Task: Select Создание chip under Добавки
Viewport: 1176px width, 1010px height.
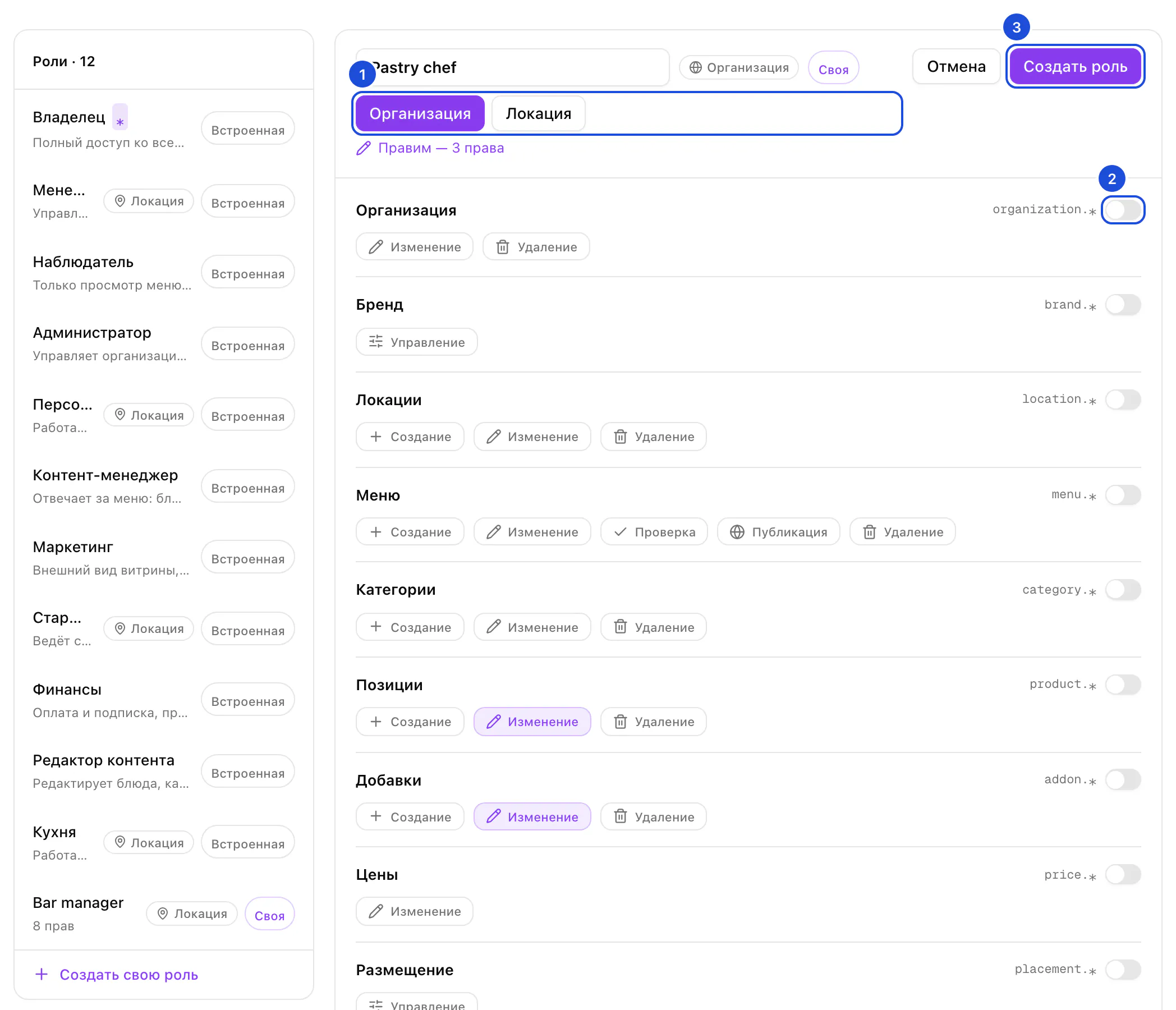Action: click(x=410, y=817)
